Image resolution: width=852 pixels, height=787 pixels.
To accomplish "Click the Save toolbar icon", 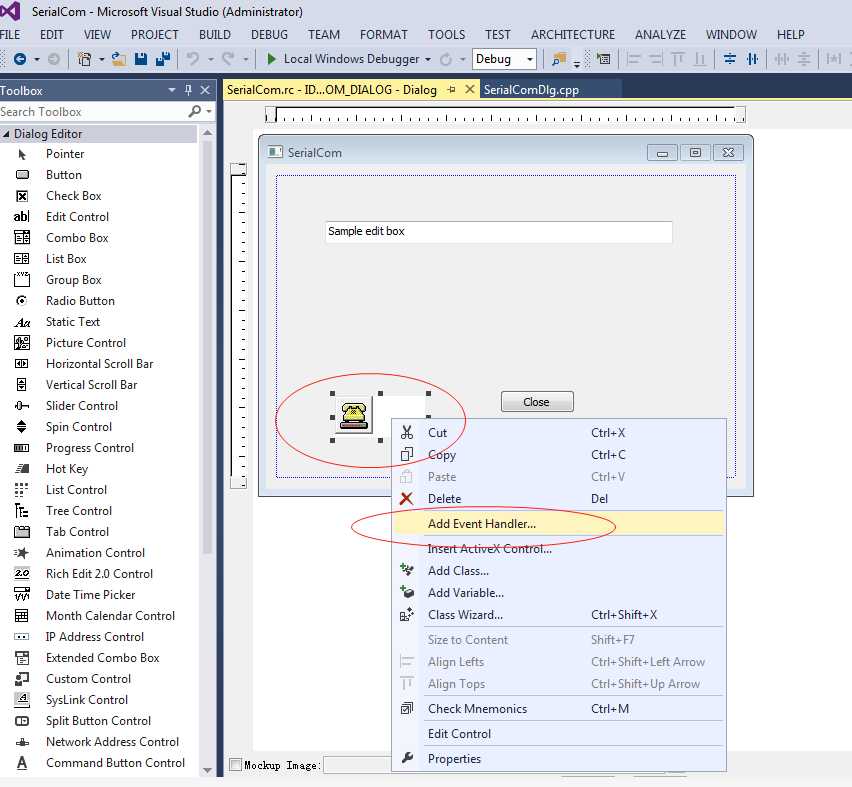I will click(x=141, y=59).
